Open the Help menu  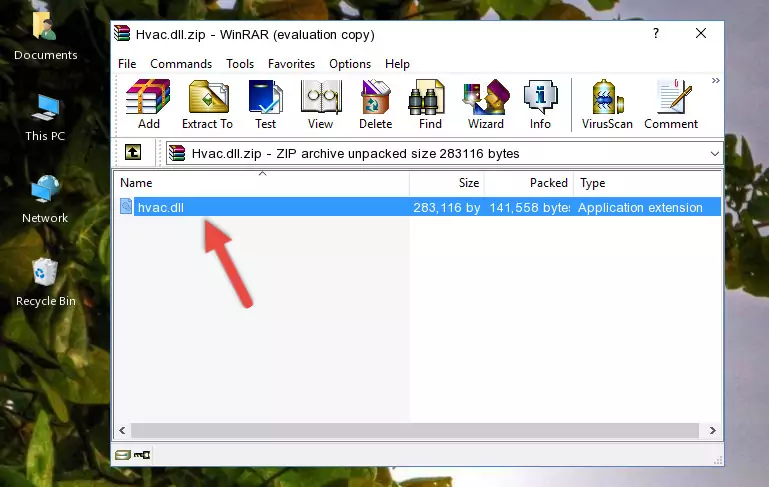(x=397, y=64)
